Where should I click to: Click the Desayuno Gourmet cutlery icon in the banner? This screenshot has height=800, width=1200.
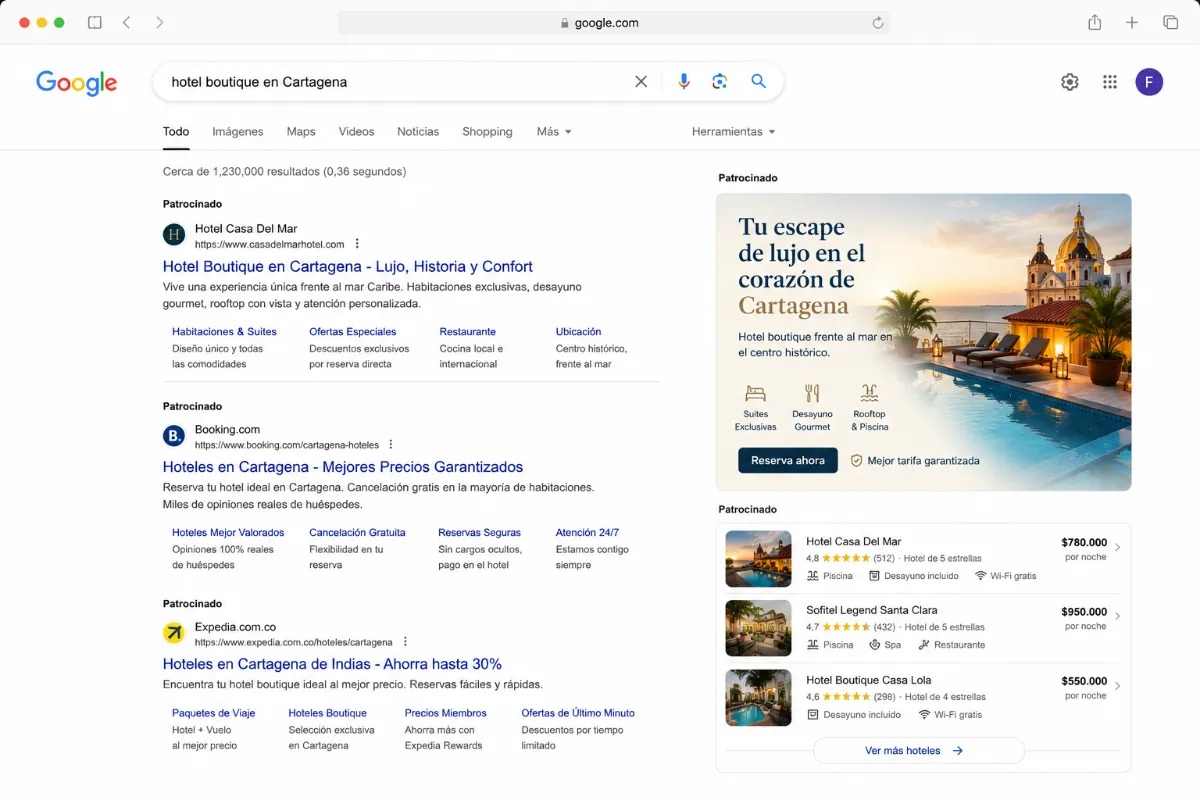point(812,393)
